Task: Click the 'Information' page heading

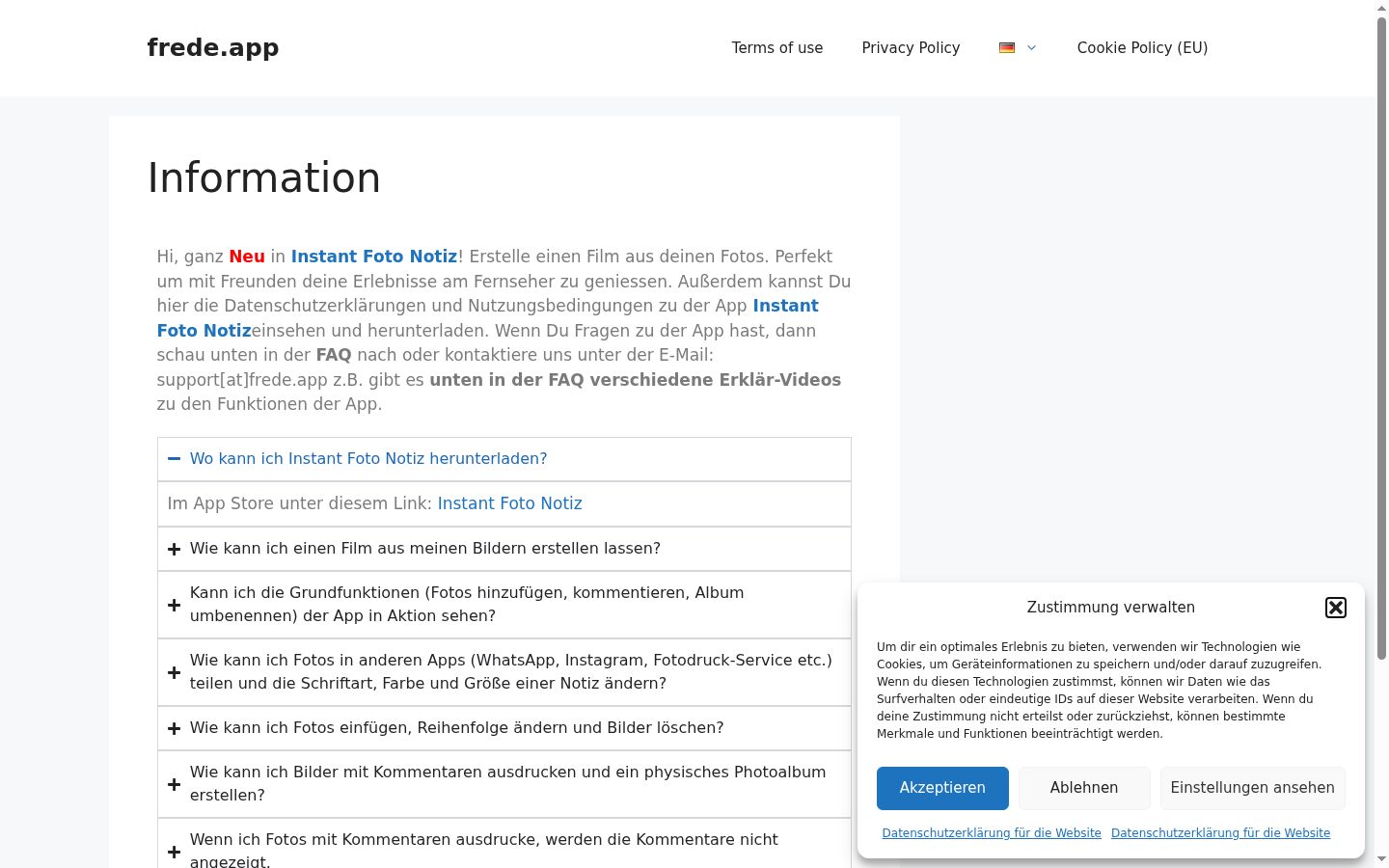Action: [264, 178]
